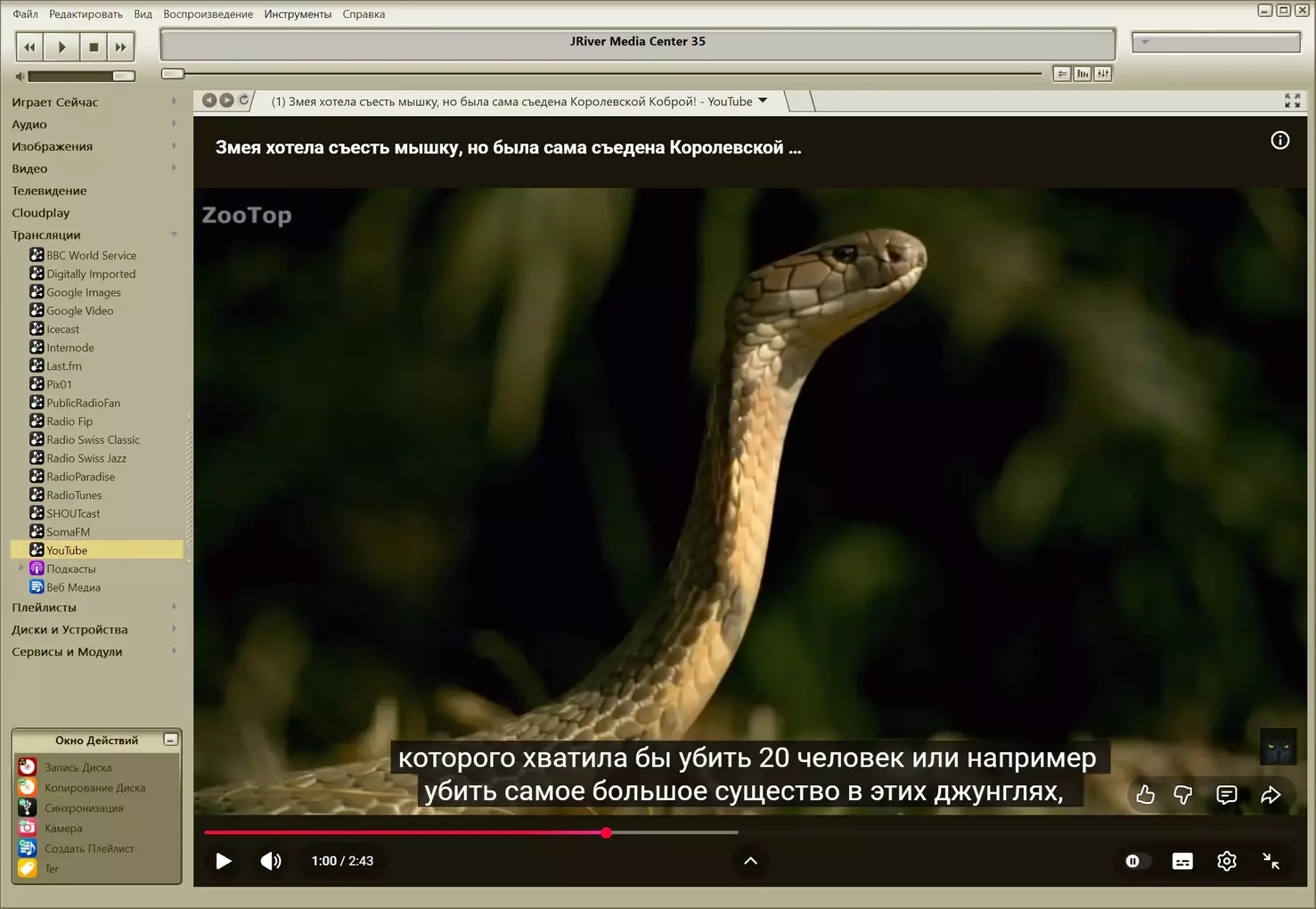Mute using the speaker icon beside JRiver volume

20,77
